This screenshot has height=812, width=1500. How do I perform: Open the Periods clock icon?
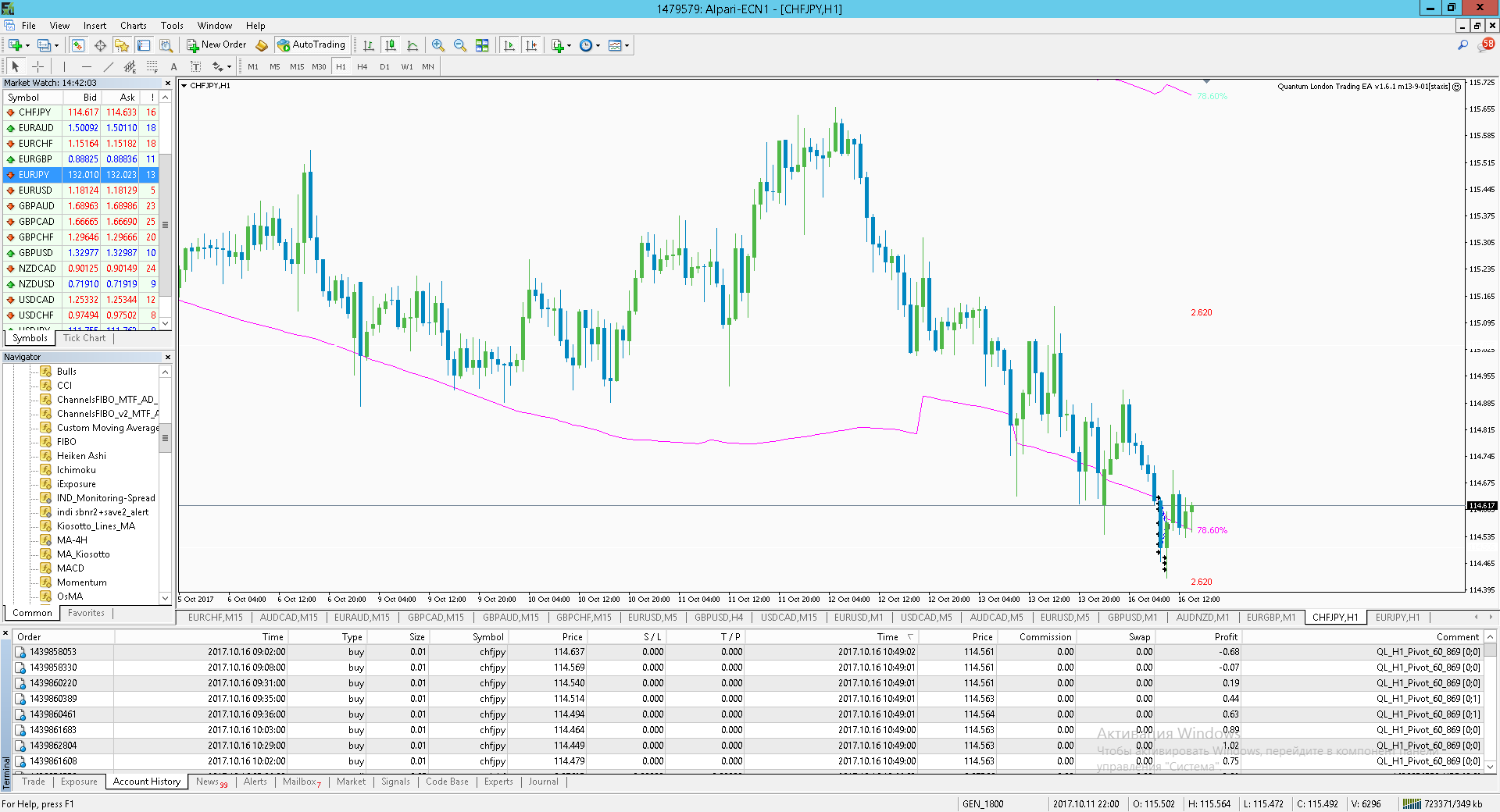(x=586, y=45)
